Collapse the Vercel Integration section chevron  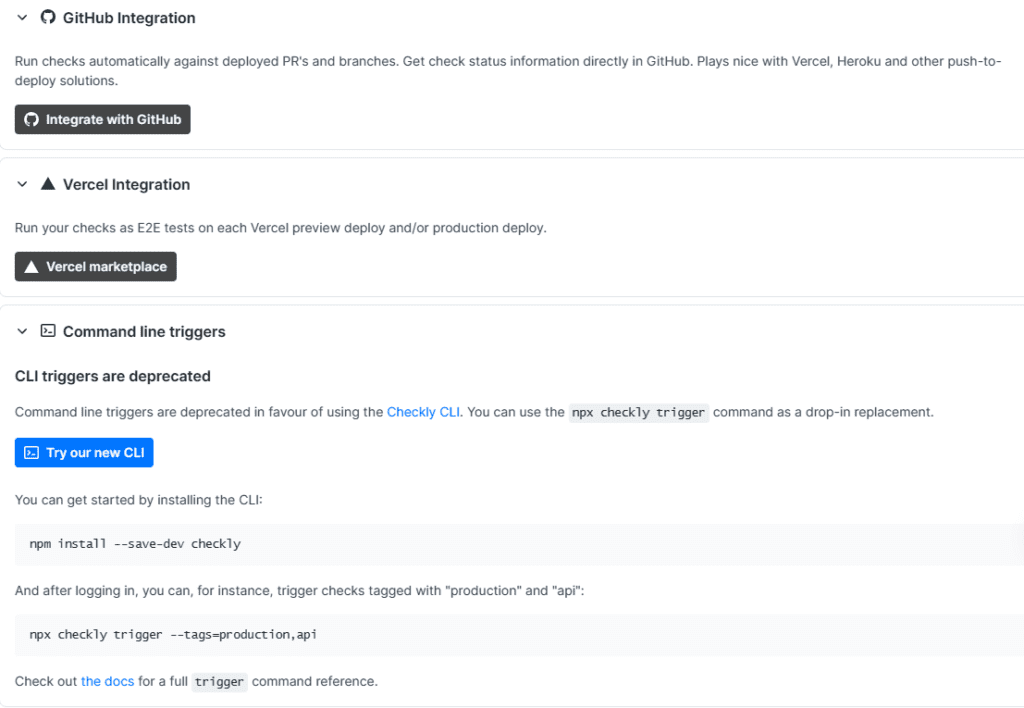(x=22, y=184)
